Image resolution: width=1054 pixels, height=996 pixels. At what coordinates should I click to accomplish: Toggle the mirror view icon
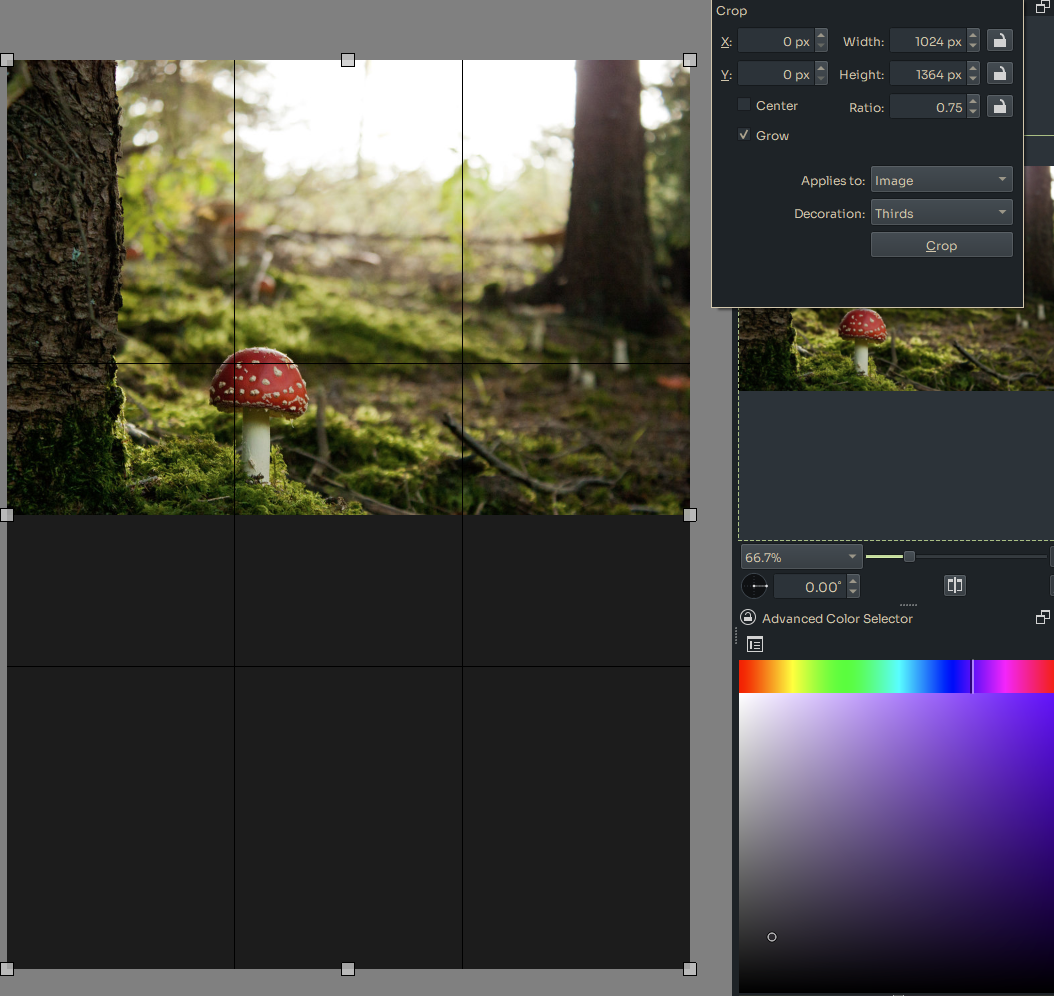(x=955, y=585)
